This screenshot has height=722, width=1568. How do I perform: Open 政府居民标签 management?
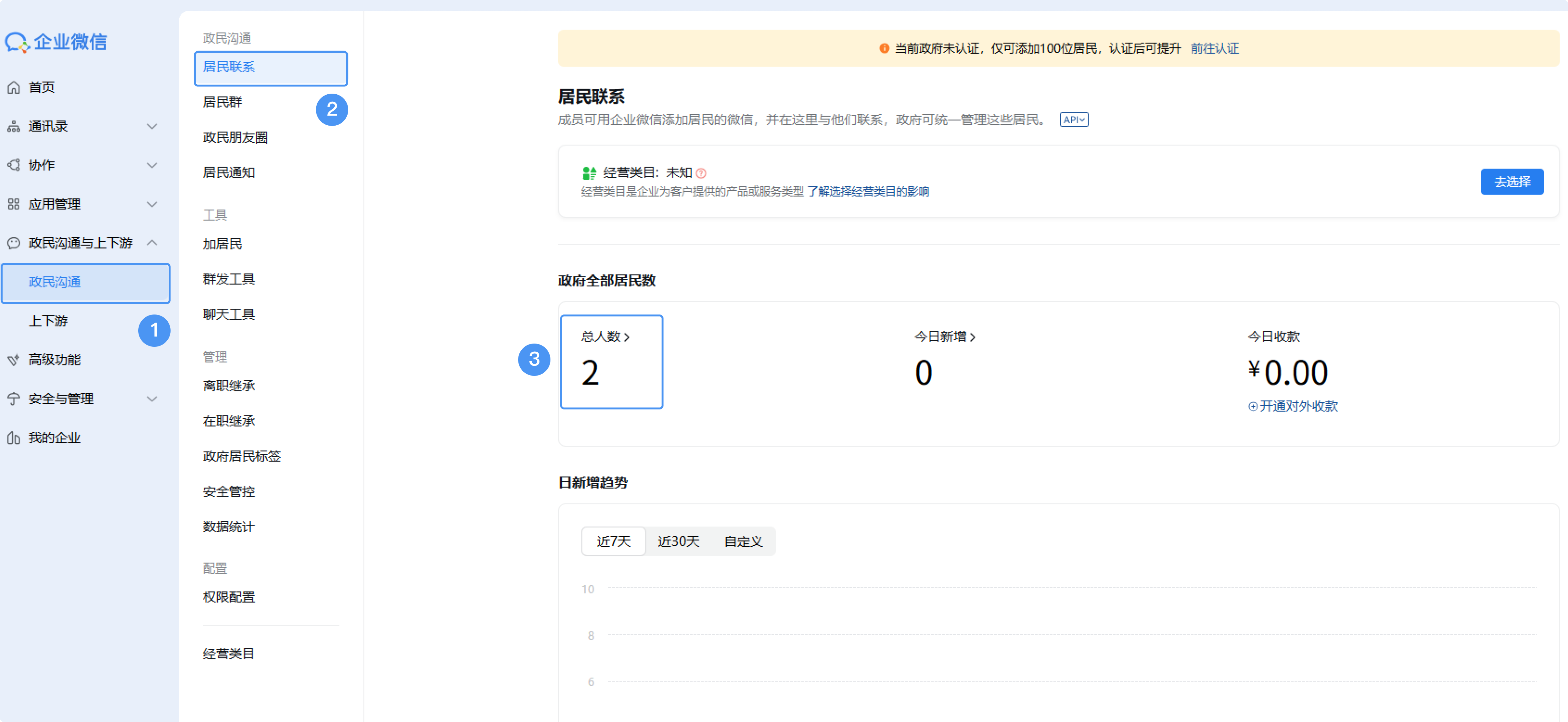[x=242, y=456]
